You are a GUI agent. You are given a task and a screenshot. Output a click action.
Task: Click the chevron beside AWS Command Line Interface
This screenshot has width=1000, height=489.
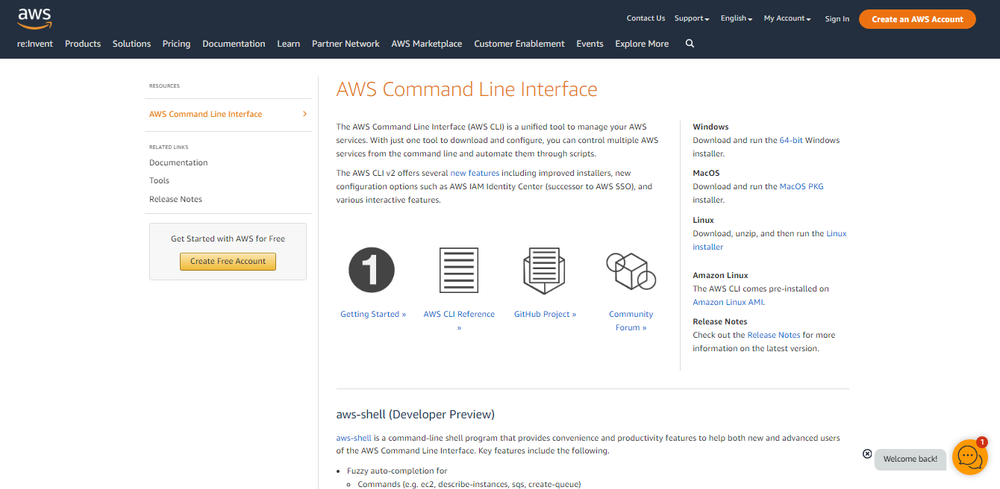point(305,113)
